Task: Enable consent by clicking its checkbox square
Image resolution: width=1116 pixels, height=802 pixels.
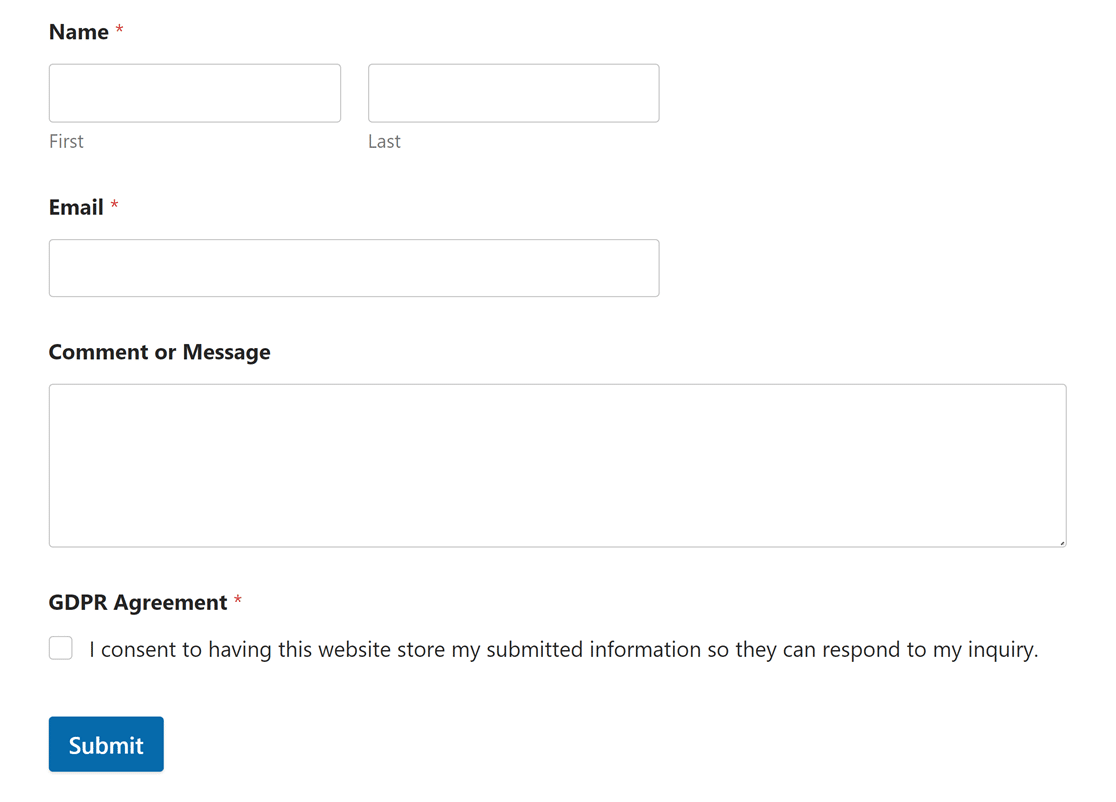Action: (60, 648)
